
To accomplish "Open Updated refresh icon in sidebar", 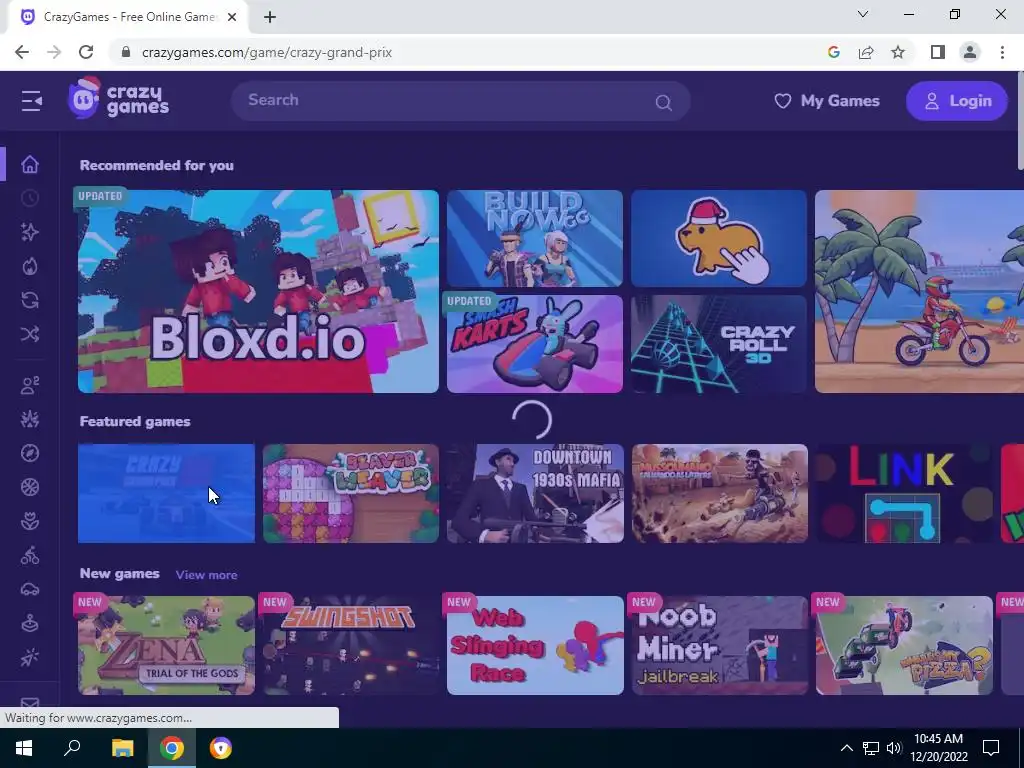I will (30, 300).
